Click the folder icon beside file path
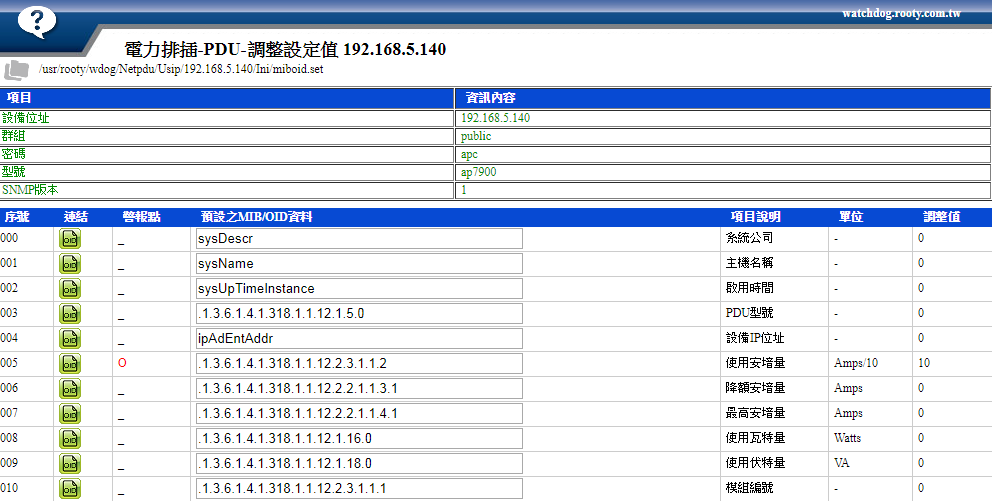 [17, 70]
